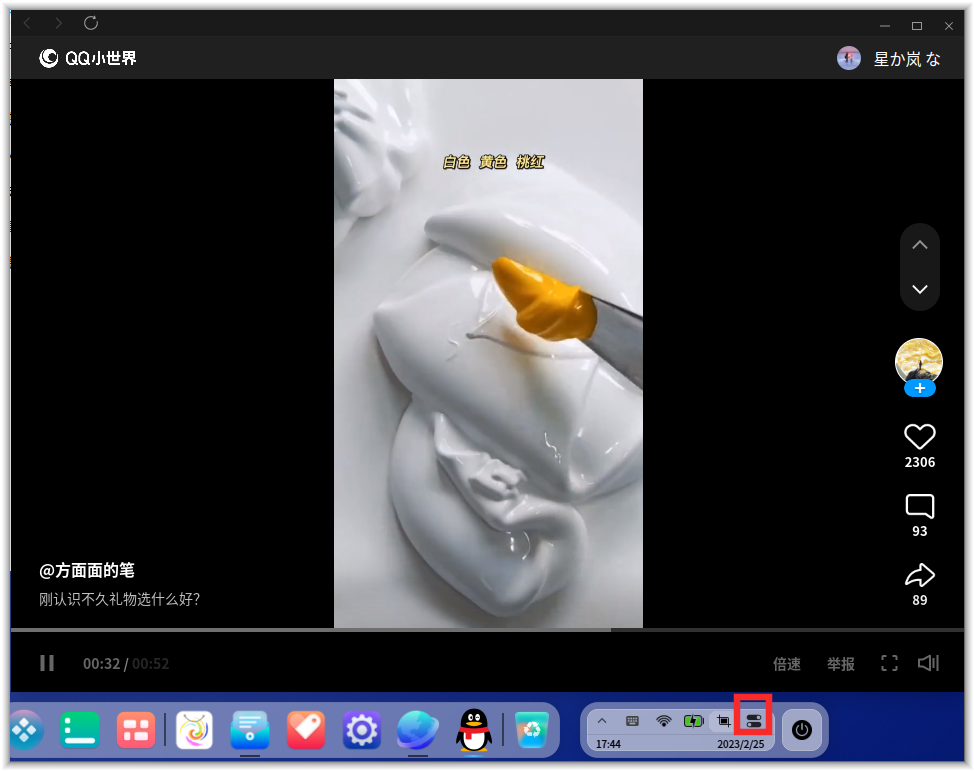Go to the next video with the down chevron
Image resolution: width=974 pixels, height=771 pixels.
[x=919, y=289]
